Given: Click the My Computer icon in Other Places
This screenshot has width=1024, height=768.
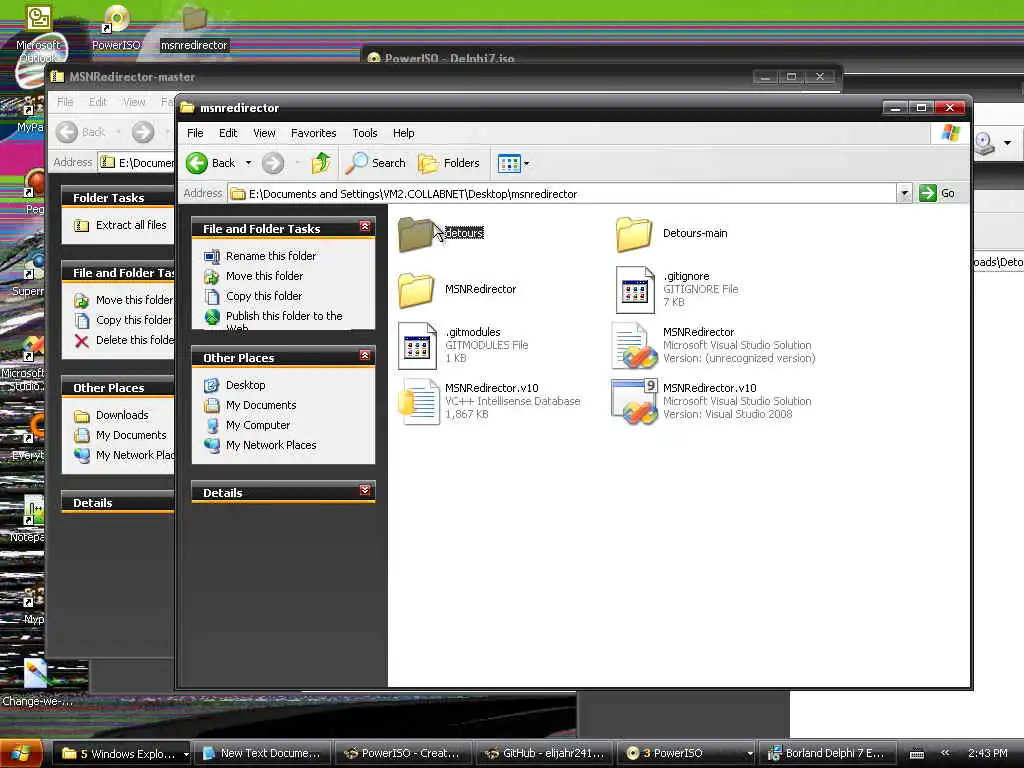Looking at the screenshot, I should coord(212,426).
